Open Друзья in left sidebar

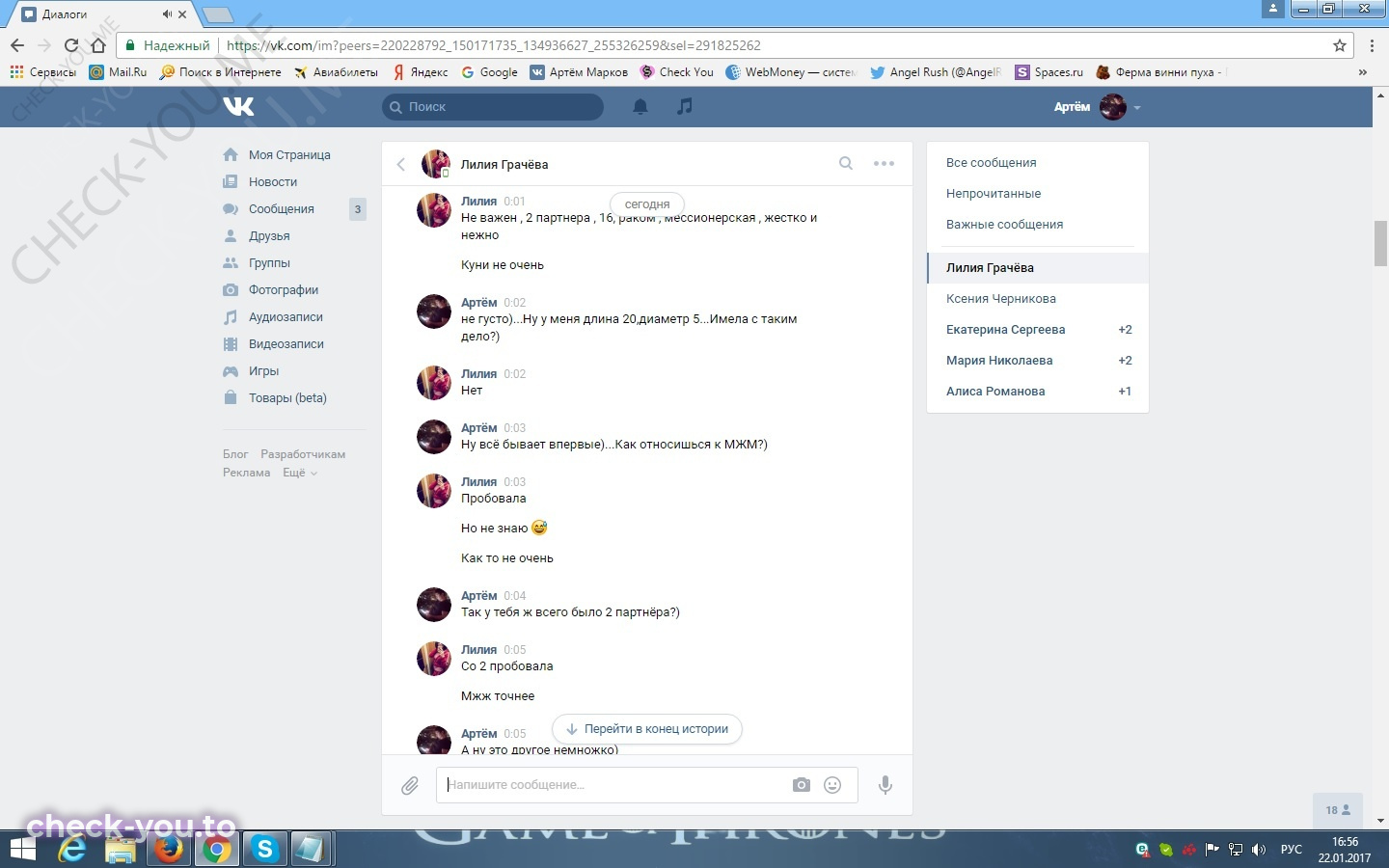269,235
